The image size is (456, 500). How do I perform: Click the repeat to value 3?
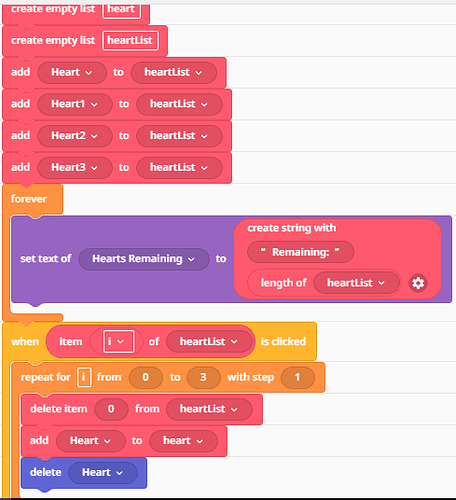click(x=203, y=377)
